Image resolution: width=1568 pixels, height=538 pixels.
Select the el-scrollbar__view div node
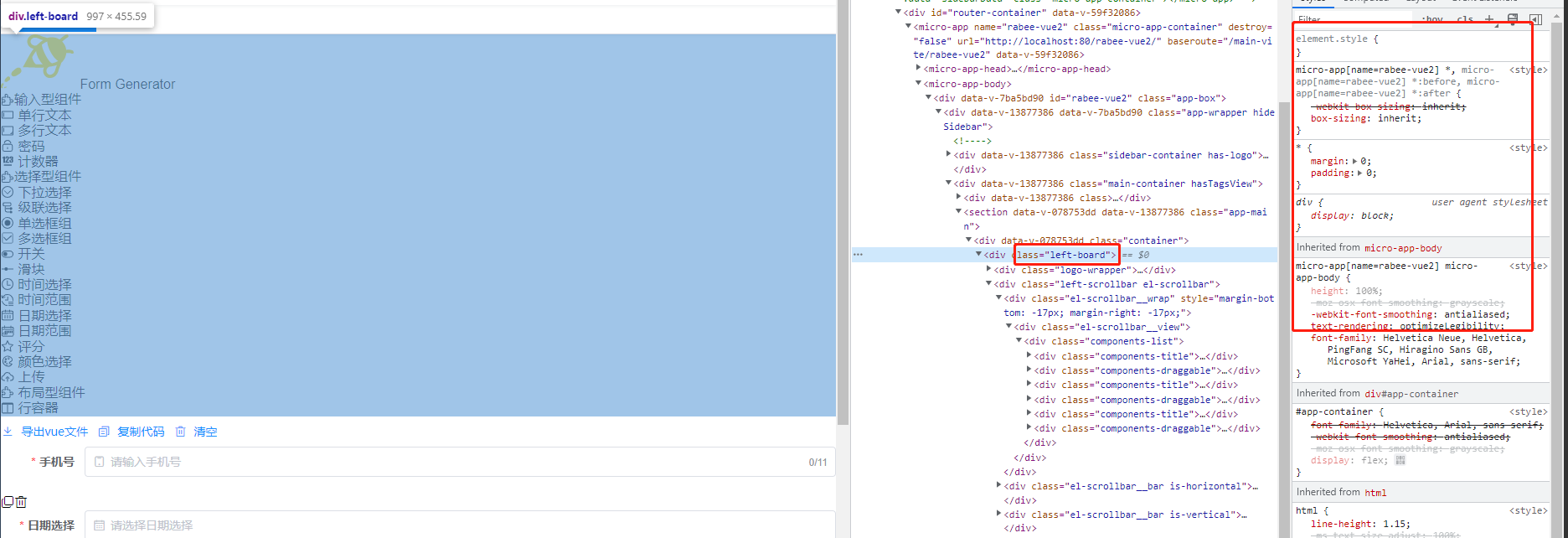coord(1102,327)
